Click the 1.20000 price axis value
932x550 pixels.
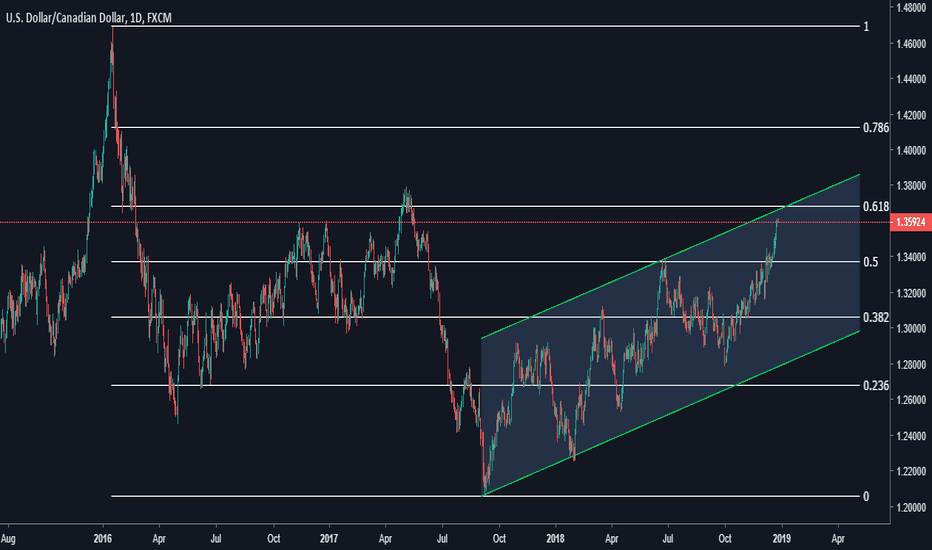(x=911, y=507)
